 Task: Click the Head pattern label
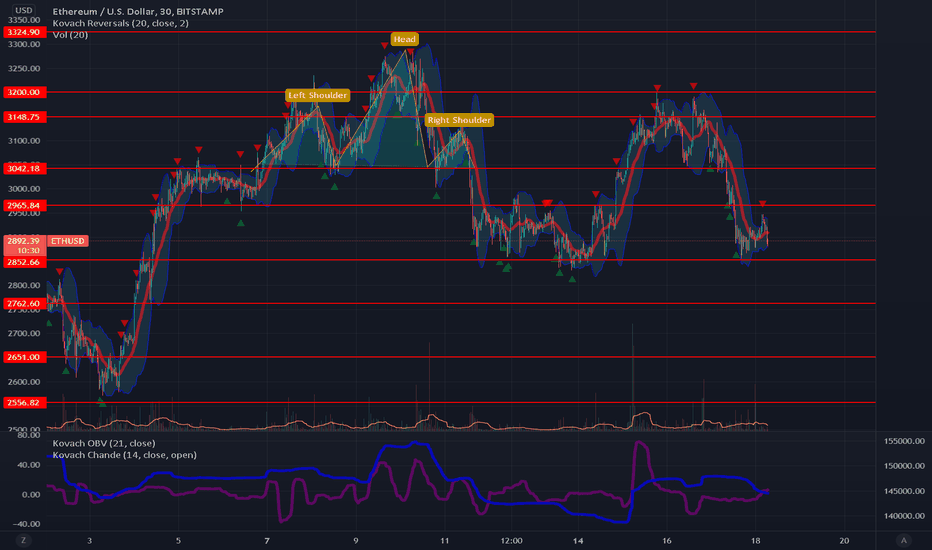point(405,39)
